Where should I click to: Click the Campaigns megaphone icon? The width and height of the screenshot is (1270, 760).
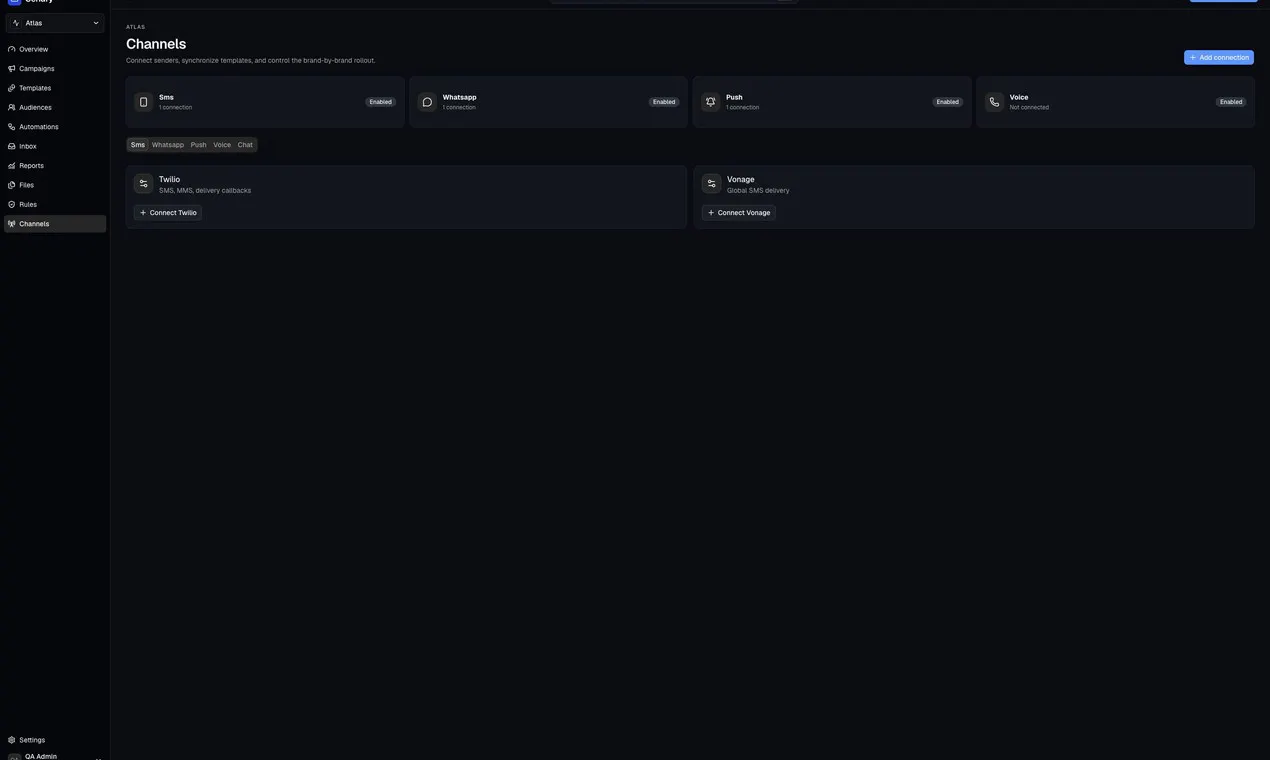tap(12, 69)
